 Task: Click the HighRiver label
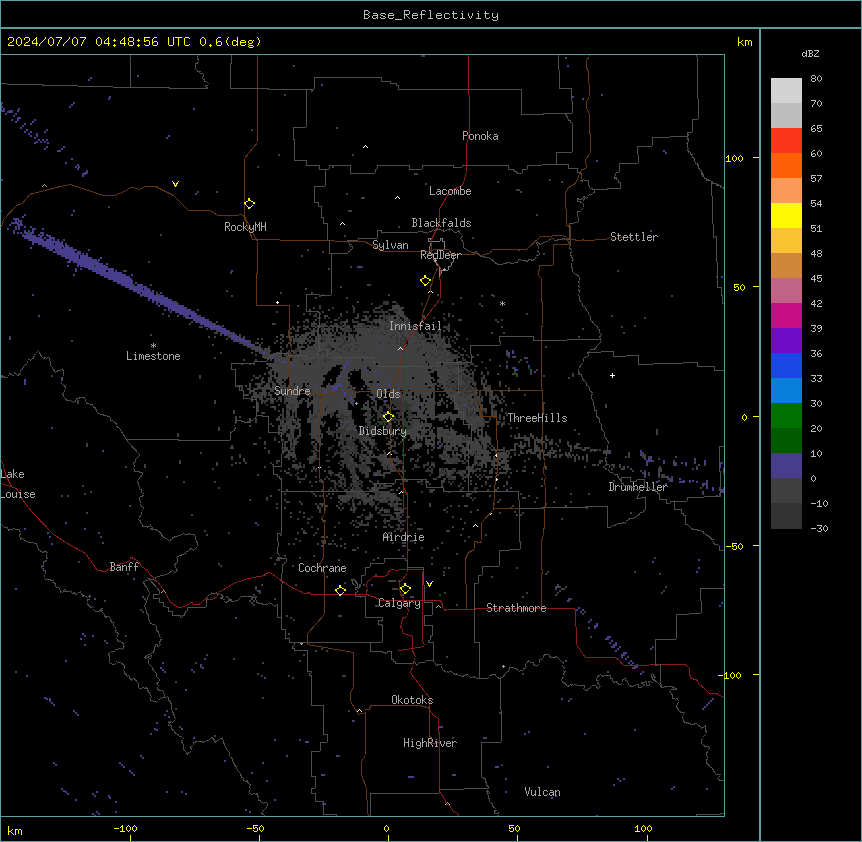pos(430,743)
